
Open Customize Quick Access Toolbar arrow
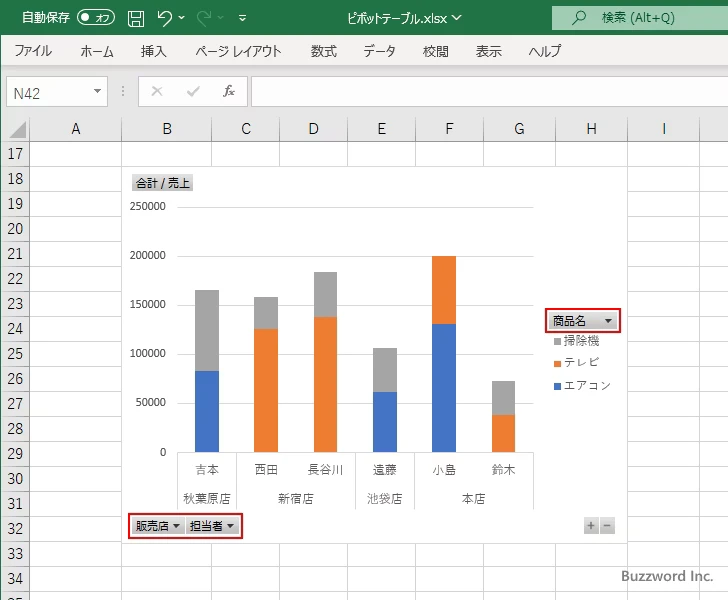click(243, 18)
